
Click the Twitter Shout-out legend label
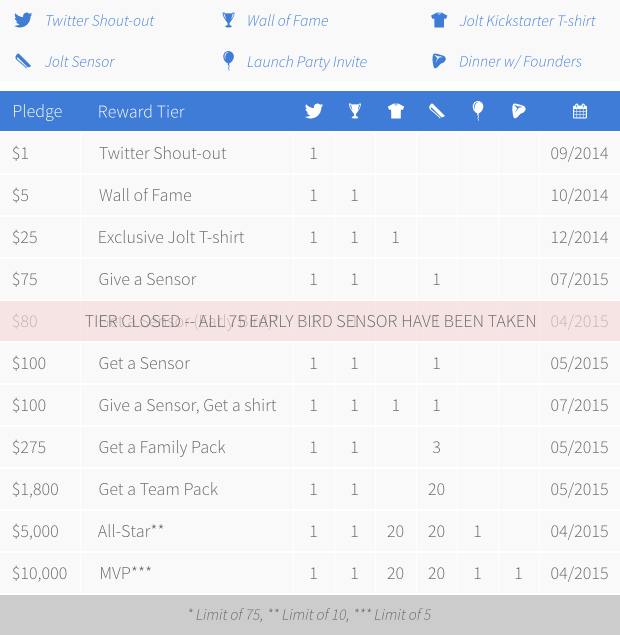[x=100, y=21]
